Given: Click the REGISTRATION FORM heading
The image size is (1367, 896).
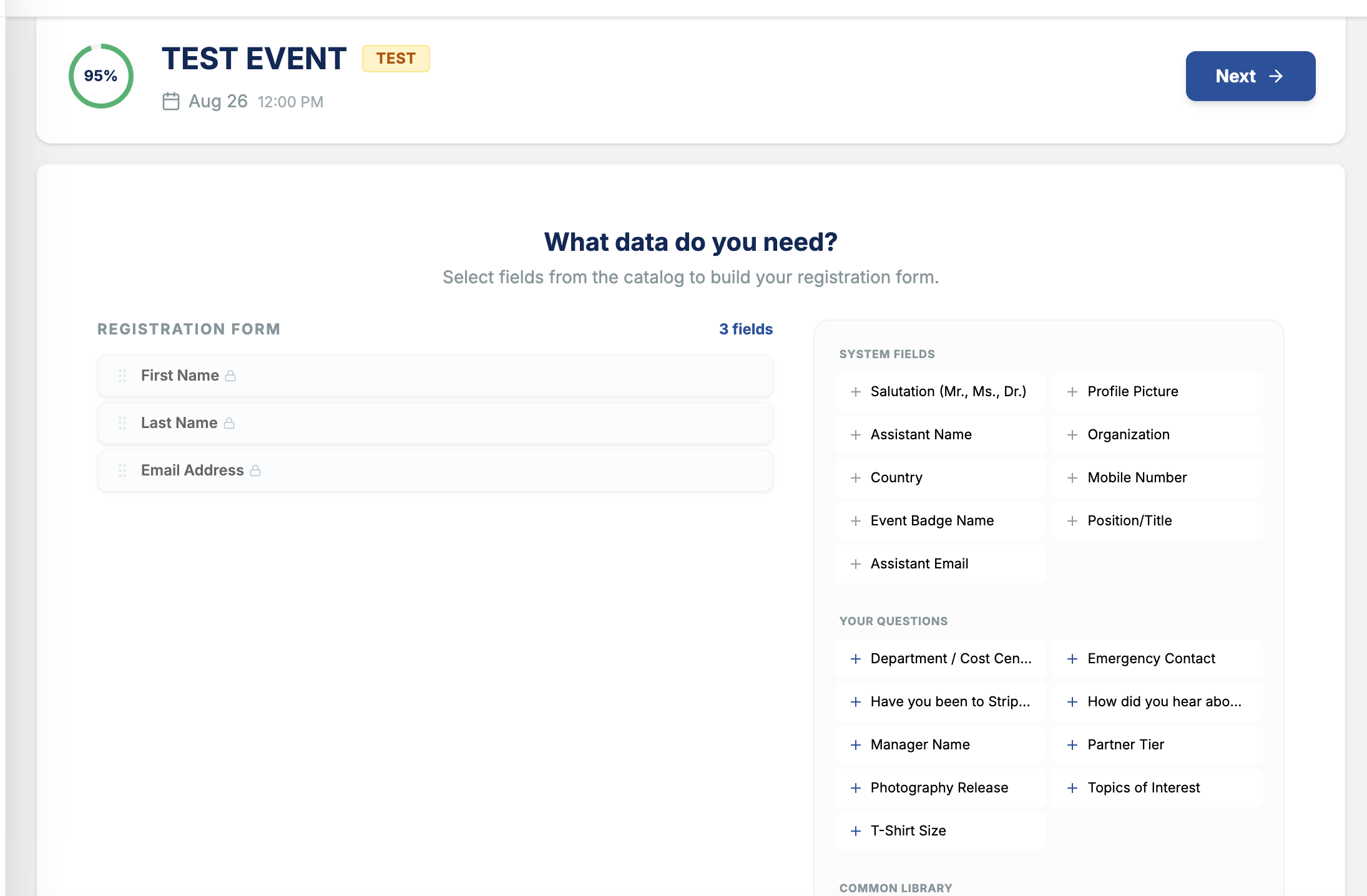Looking at the screenshot, I should pyautogui.click(x=189, y=329).
